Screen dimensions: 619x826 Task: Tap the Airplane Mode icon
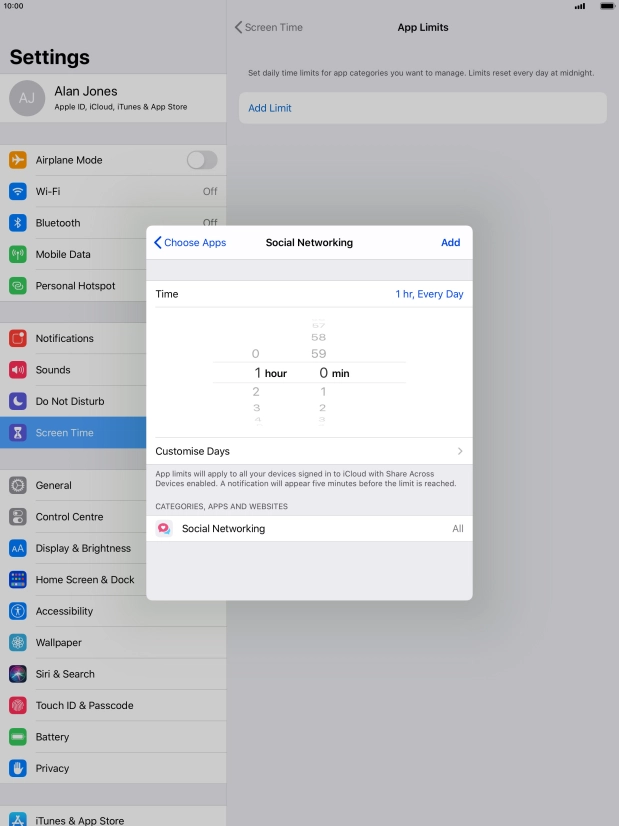pos(18,160)
